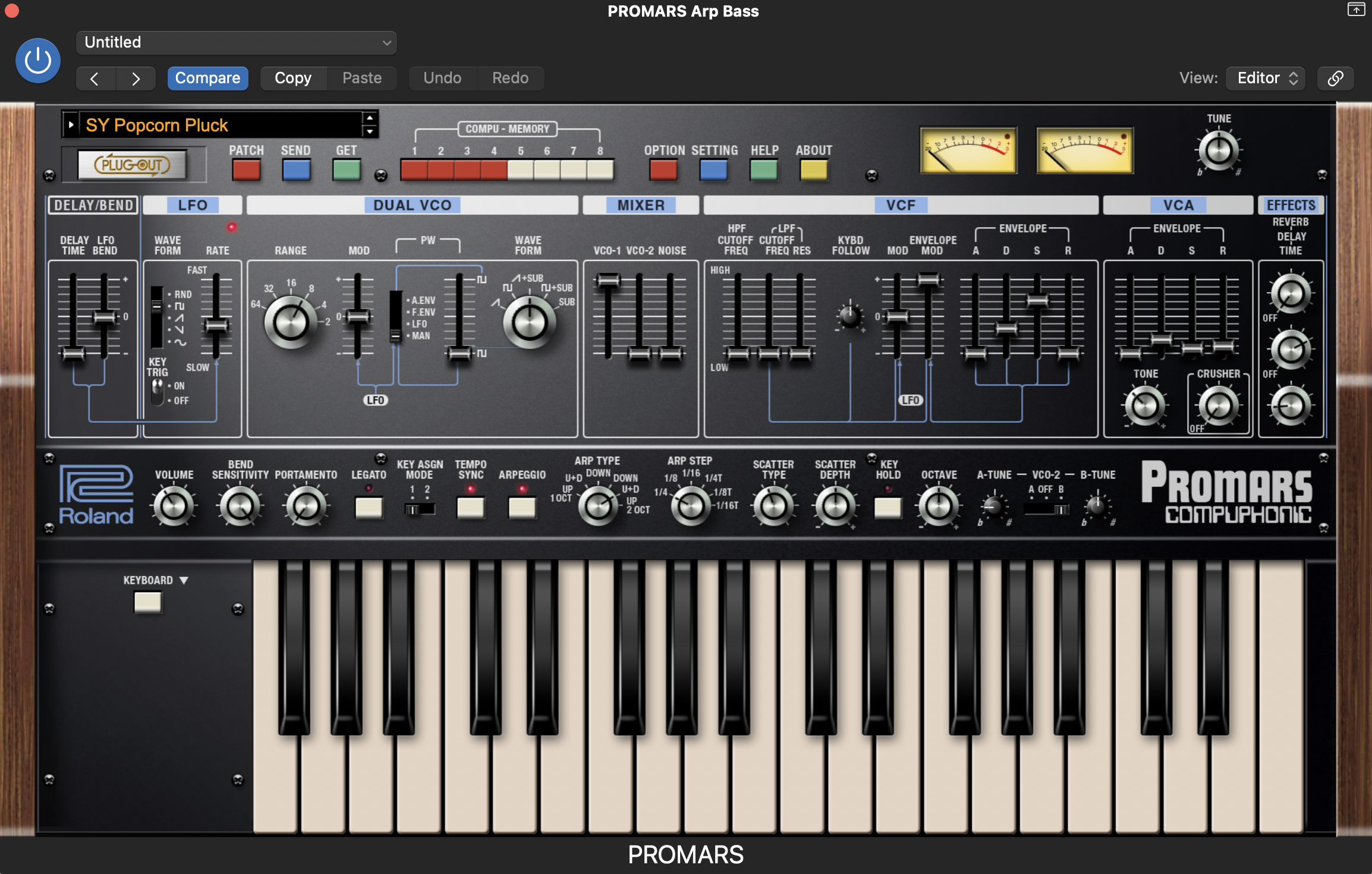This screenshot has width=1372, height=874.
Task: Select Compu-Memory slot 8
Action: (600, 170)
